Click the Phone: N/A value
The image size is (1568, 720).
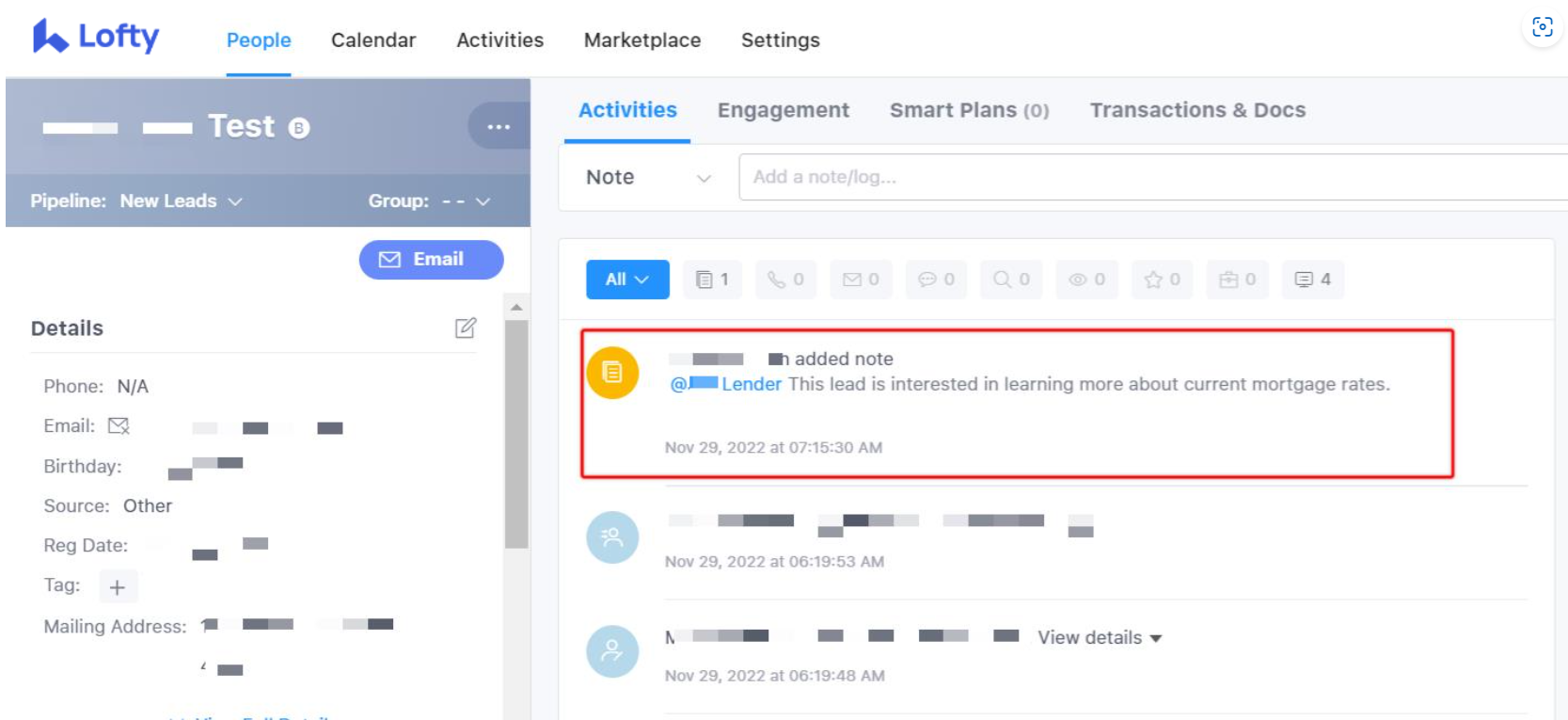pyautogui.click(x=133, y=387)
